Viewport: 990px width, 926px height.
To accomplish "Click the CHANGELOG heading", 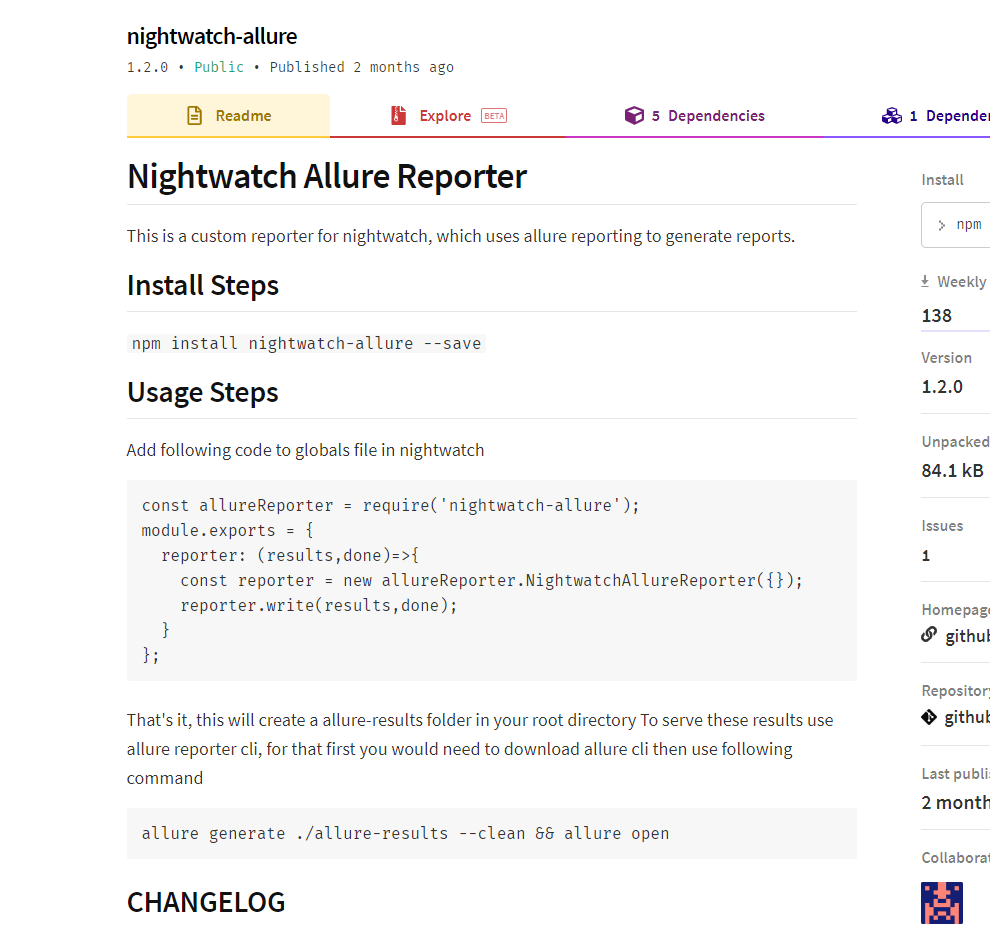I will point(206,902).
